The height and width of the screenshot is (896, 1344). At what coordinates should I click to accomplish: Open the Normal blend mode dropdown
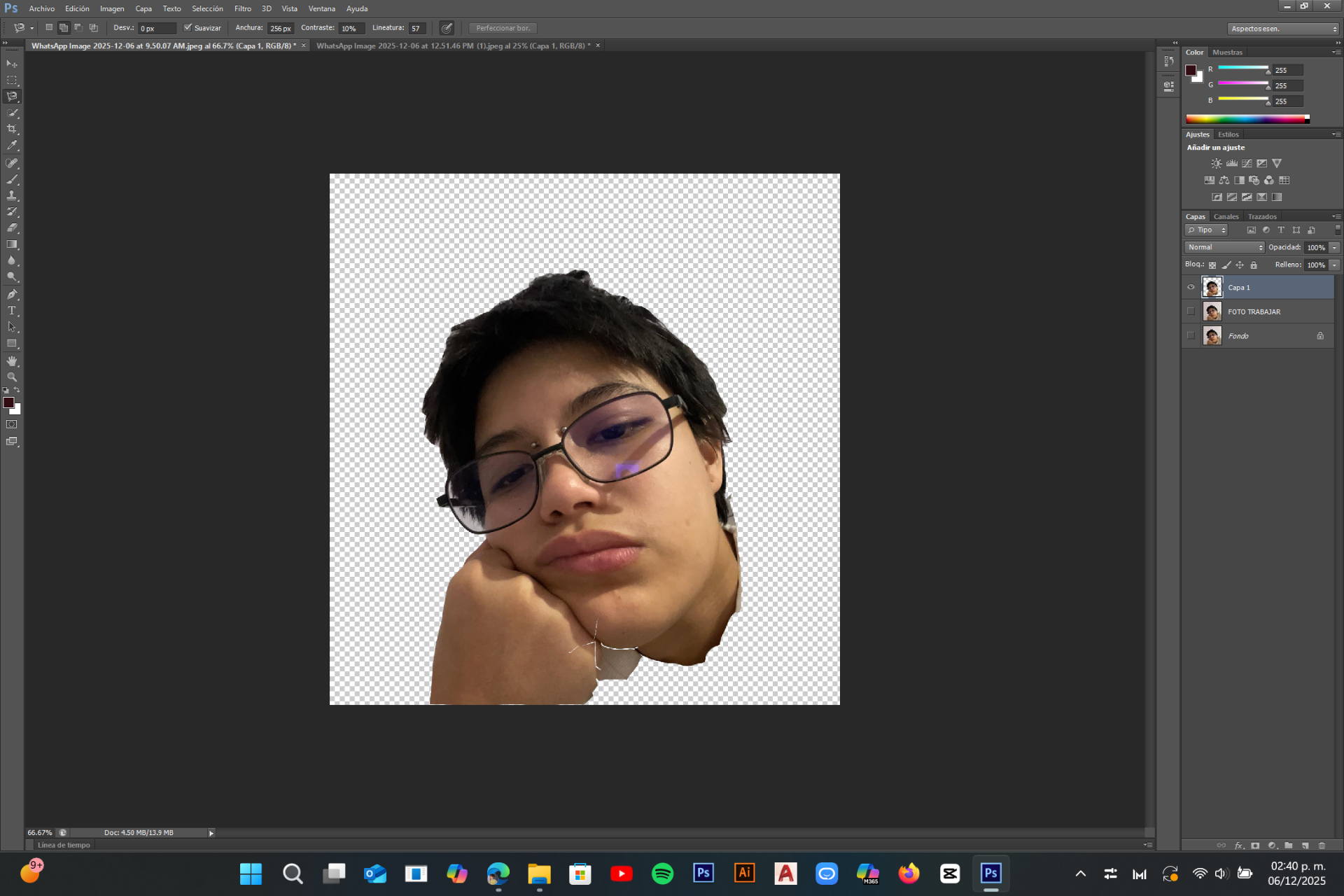pyautogui.click(x=1225, y=247)
